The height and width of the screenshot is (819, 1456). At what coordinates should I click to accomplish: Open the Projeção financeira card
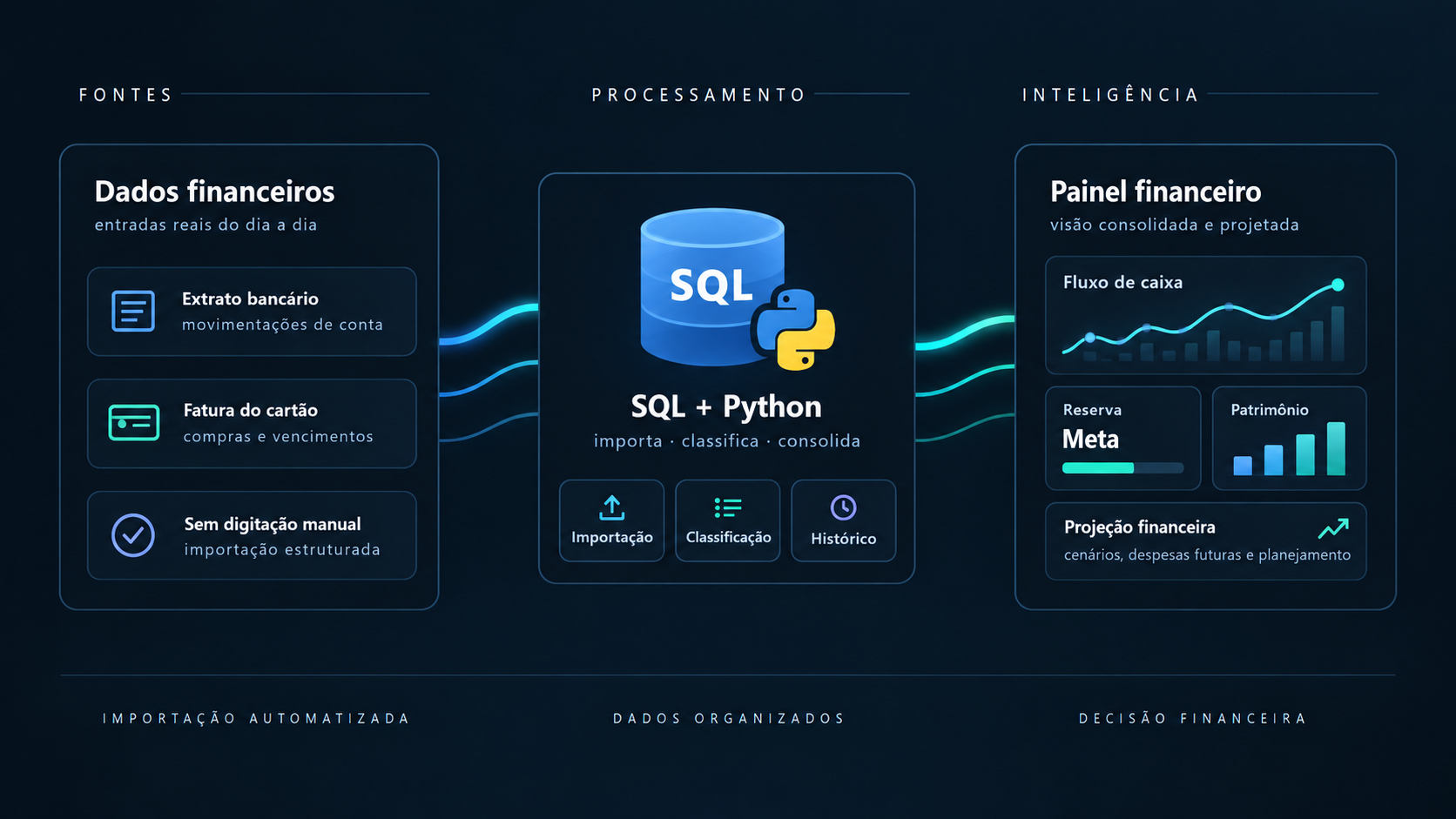point(1206,540)
